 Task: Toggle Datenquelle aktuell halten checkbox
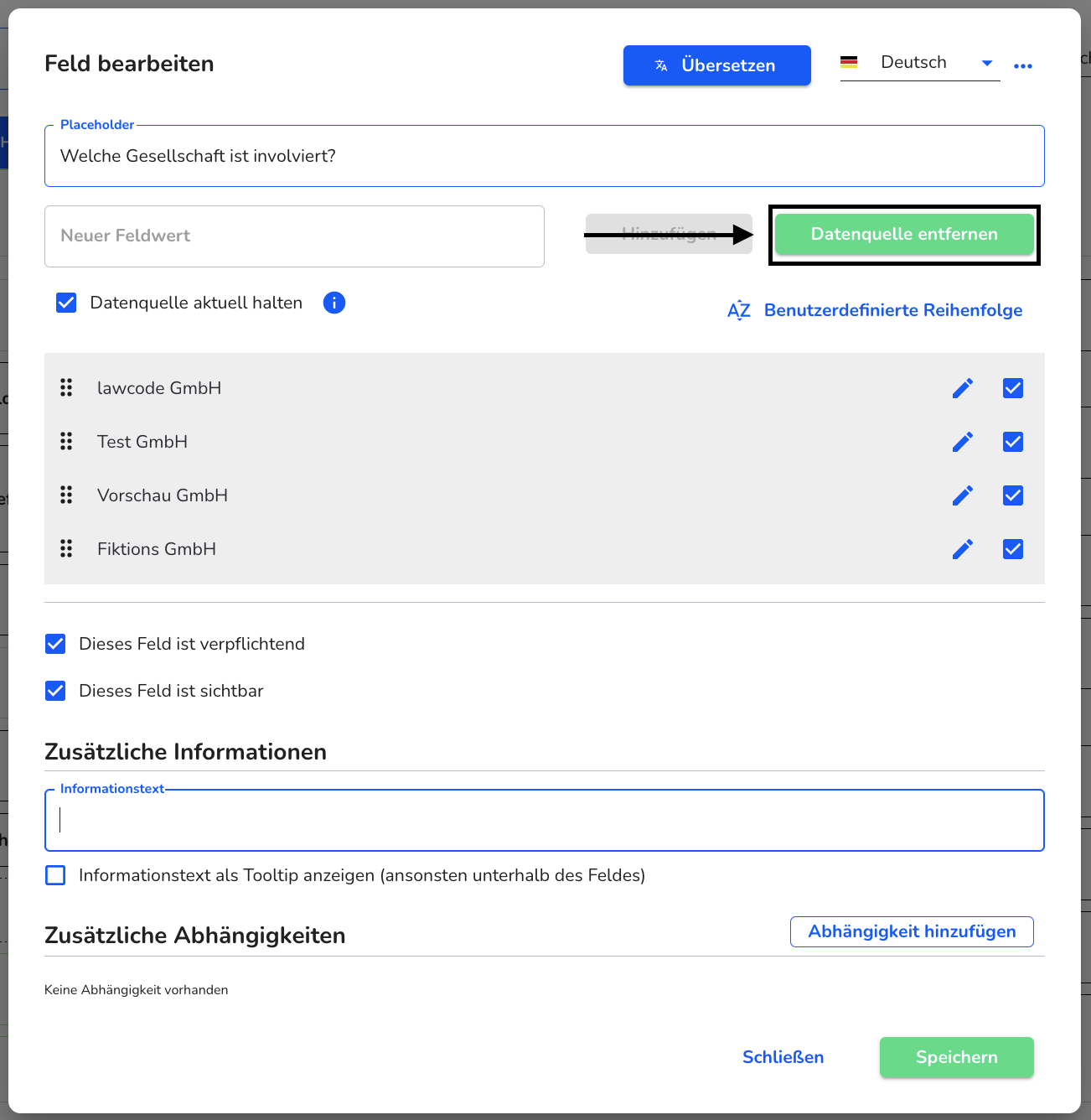coord(66,303)
